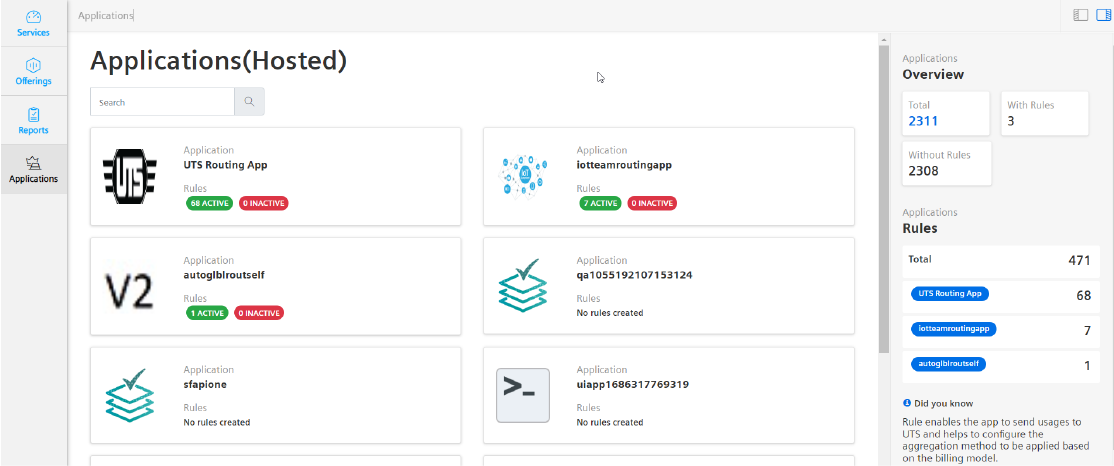The width and height of the screenshot is (1114, 466).
Task: Toggle the left panel layout icon
Action: 1080,15
